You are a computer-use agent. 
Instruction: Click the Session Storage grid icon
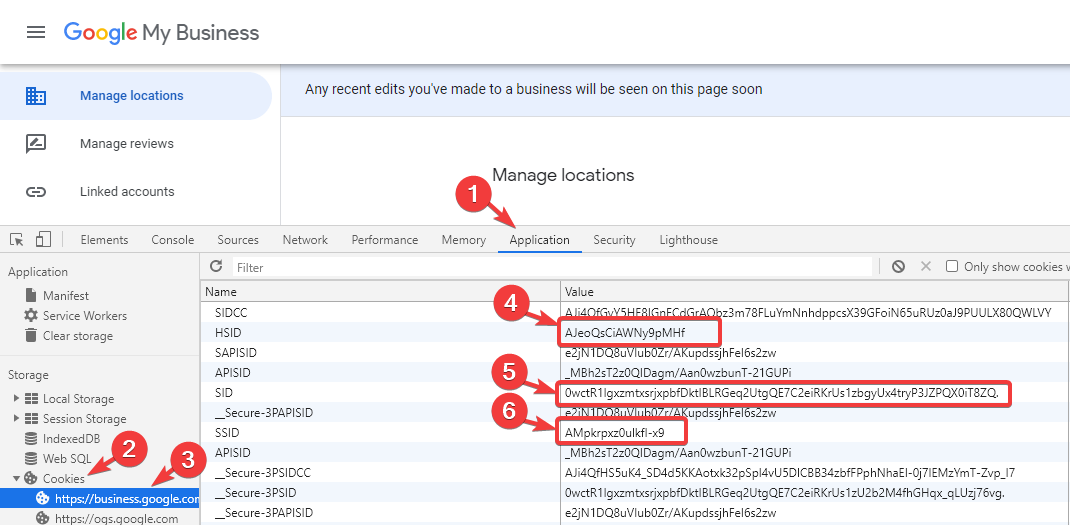click(x=31, y=418)
